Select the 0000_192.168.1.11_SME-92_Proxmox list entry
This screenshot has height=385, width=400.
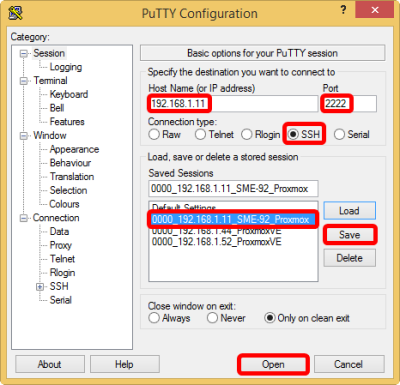(233, 219)
